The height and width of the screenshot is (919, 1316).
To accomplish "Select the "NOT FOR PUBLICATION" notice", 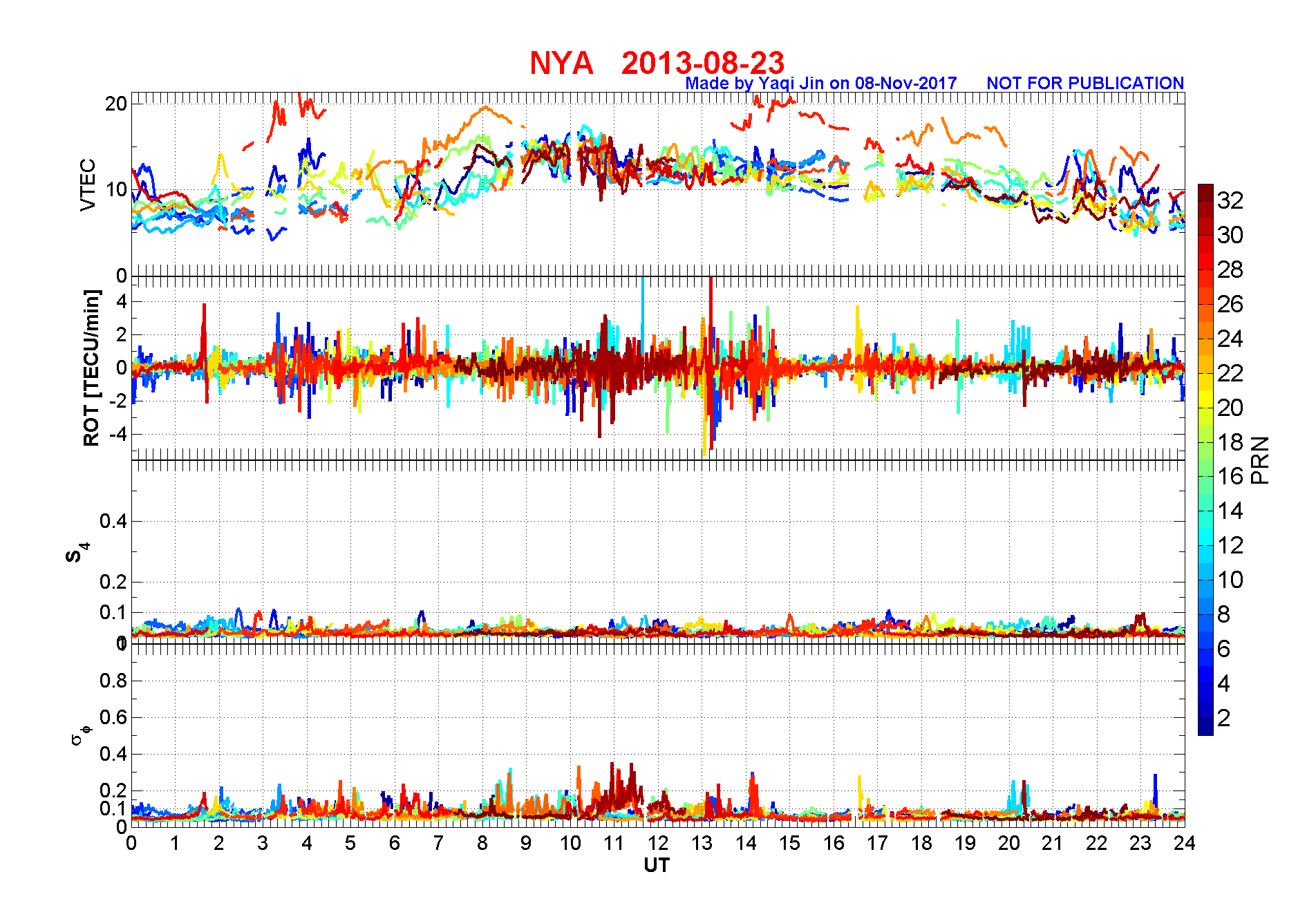I will coord(1085,84).
